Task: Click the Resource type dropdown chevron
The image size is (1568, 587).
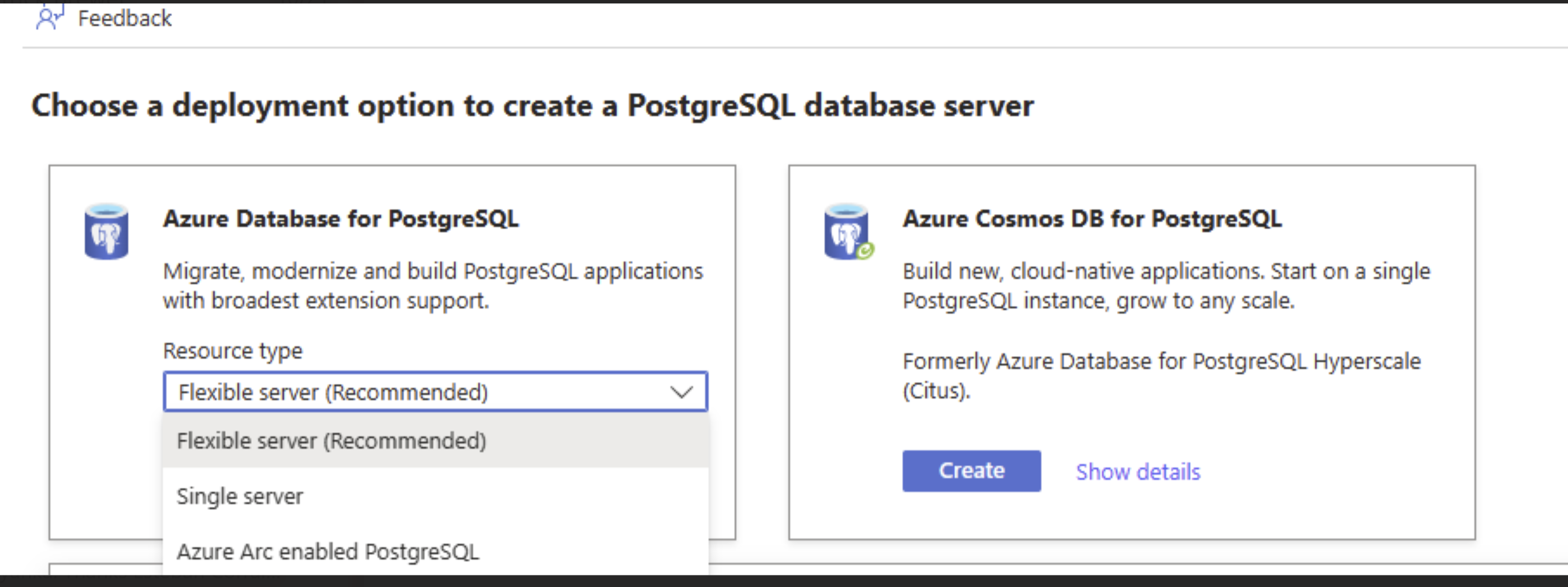Action: pyautogui.click(x=681, y=392)
